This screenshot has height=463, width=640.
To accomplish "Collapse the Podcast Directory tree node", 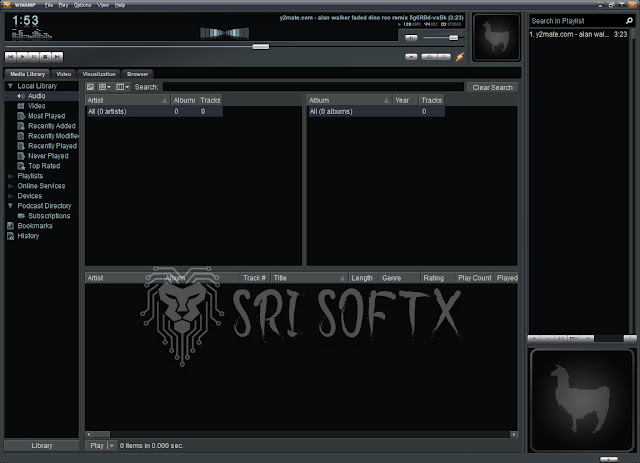I will tap(10, 206).
